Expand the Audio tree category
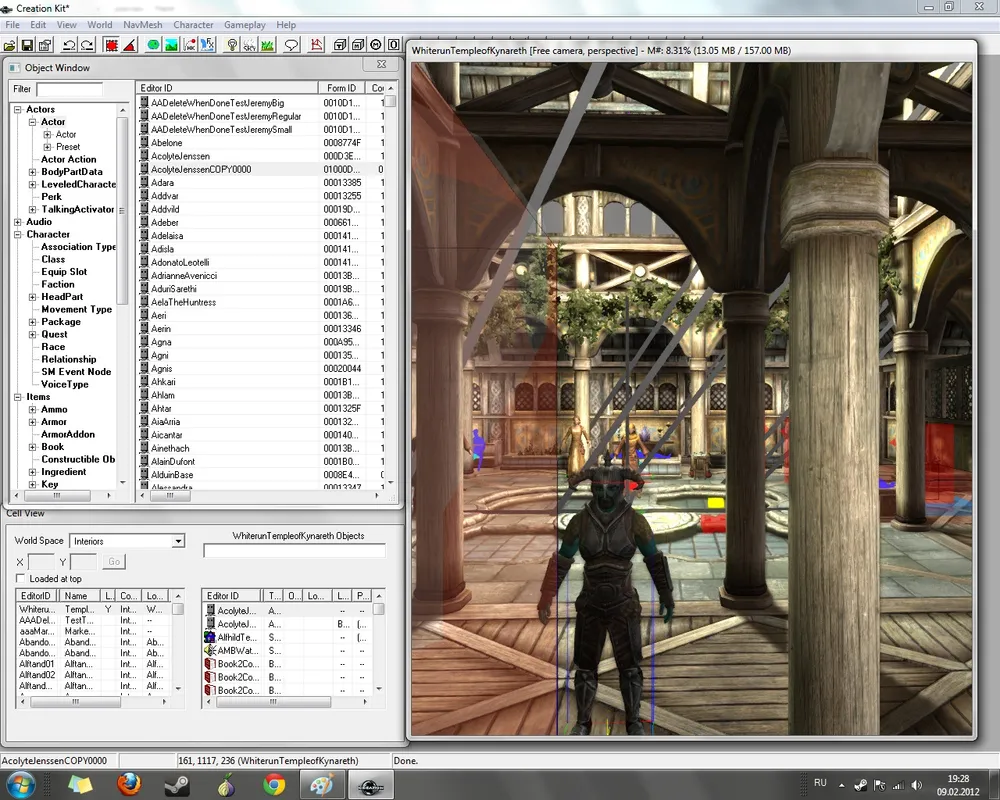 (x=18, y=222)
